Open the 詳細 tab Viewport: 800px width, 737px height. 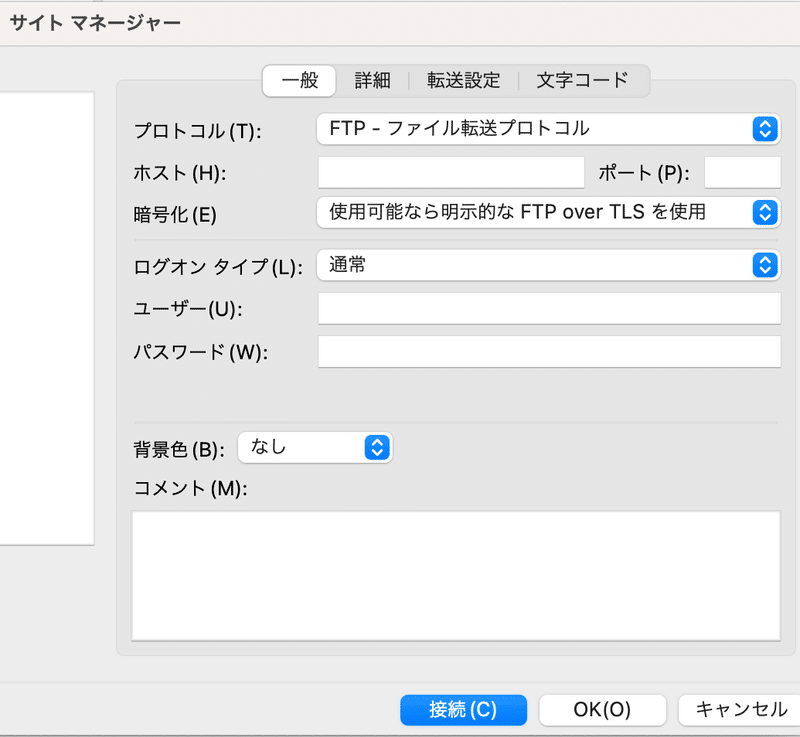tap(372, 81)
